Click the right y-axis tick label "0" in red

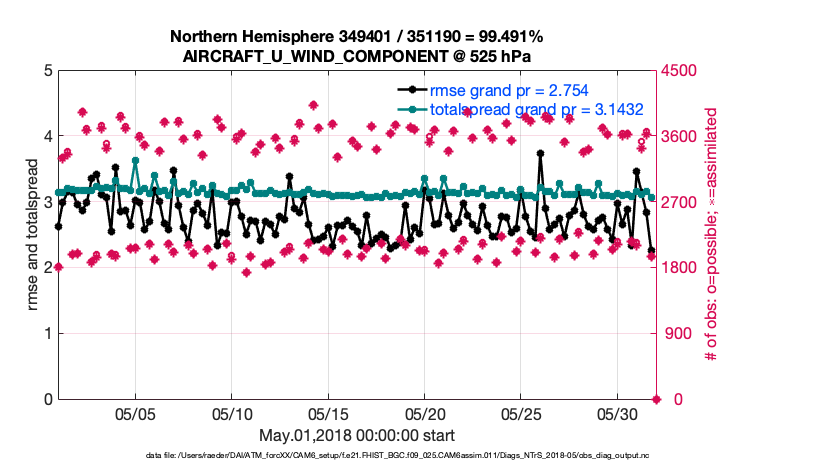click(x=678, y=400)
